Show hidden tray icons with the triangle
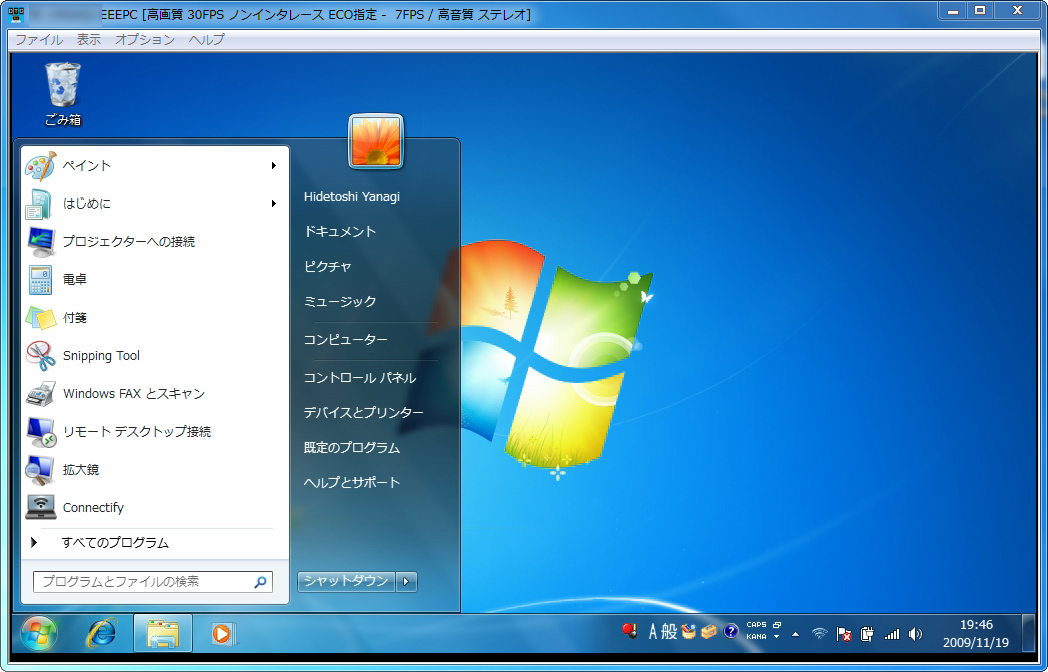The height and width of the screenshot is (672, 1048). (795, 633)
